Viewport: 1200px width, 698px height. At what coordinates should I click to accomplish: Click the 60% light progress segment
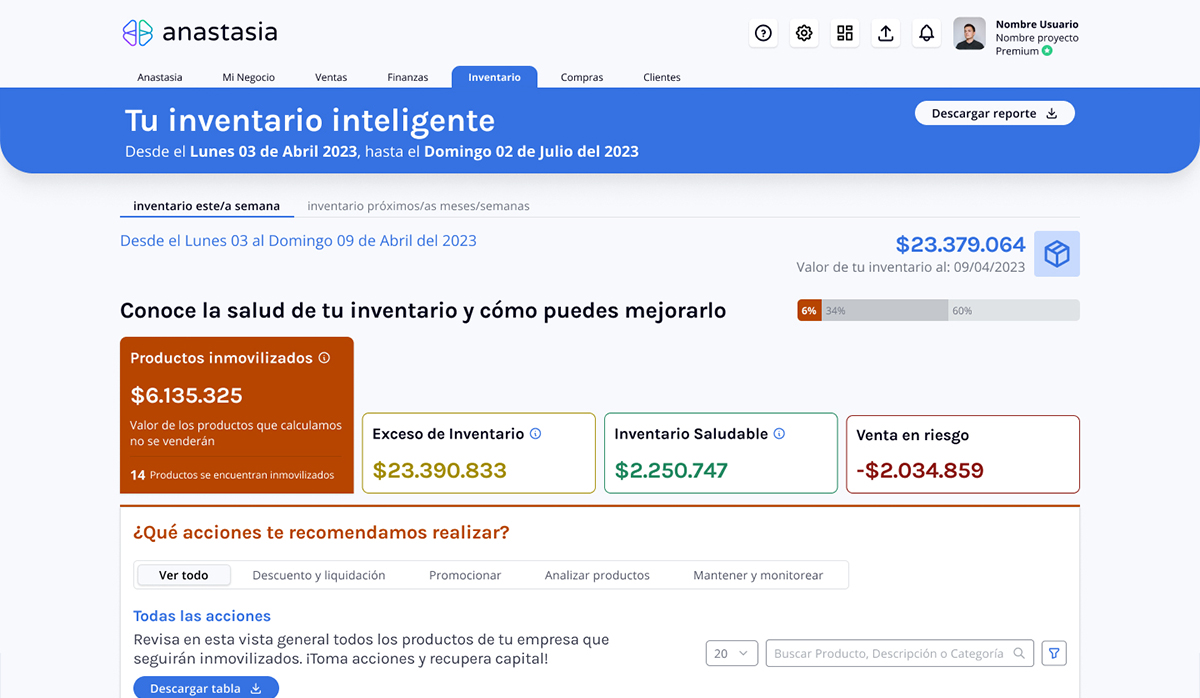pos(1014,310)
